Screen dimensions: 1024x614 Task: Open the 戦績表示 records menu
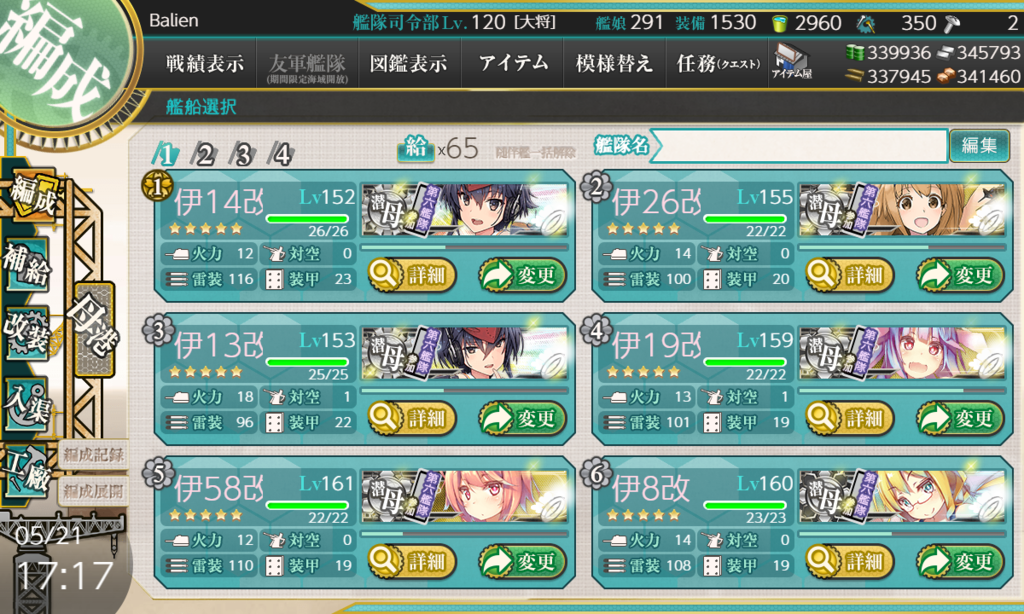pos(205,63)
